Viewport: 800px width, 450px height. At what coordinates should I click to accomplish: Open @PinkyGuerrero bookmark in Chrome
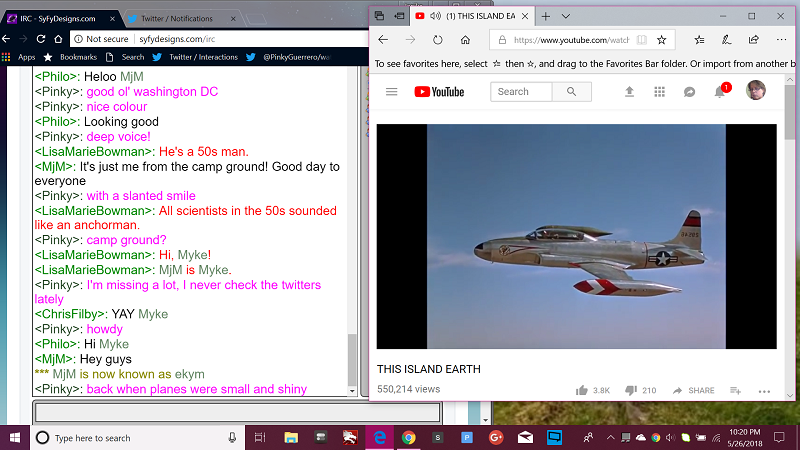[289, 57]
